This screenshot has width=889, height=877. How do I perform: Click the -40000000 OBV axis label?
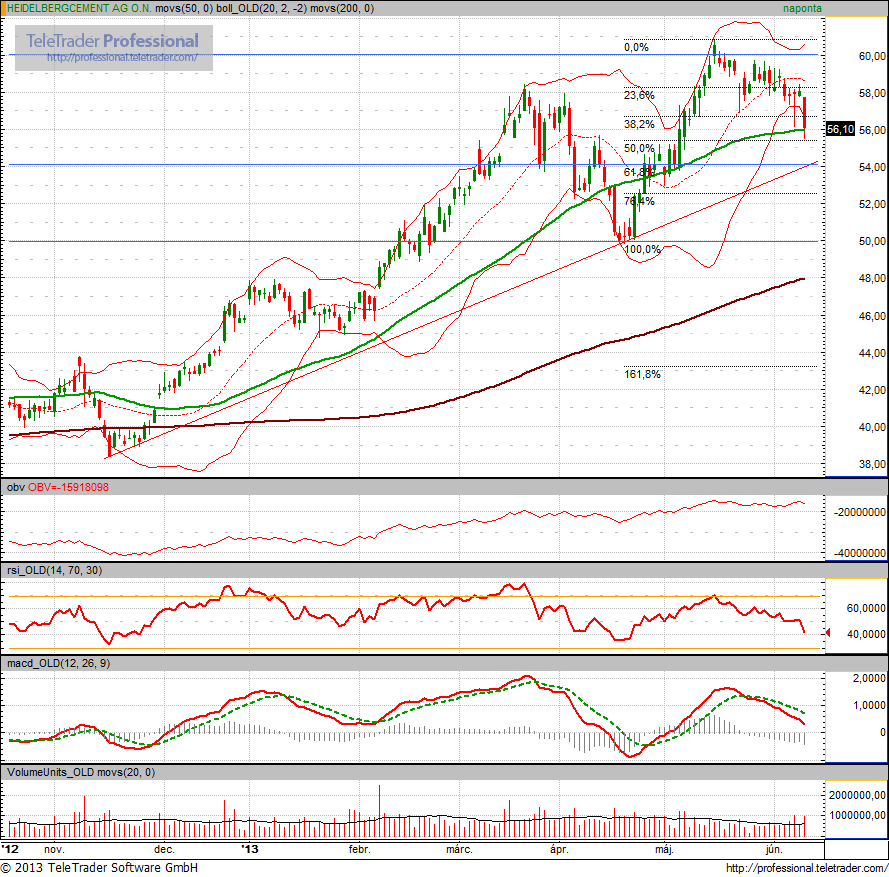(x=860, y=553)
